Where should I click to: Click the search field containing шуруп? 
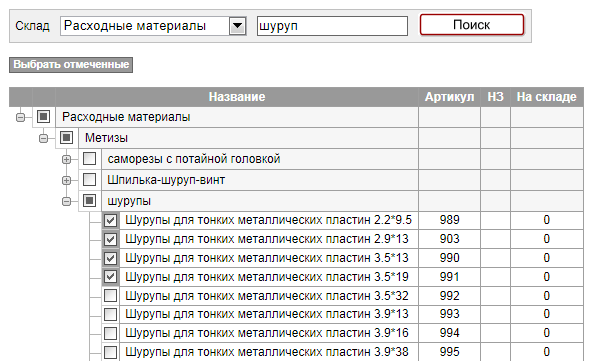pos(332,26)
